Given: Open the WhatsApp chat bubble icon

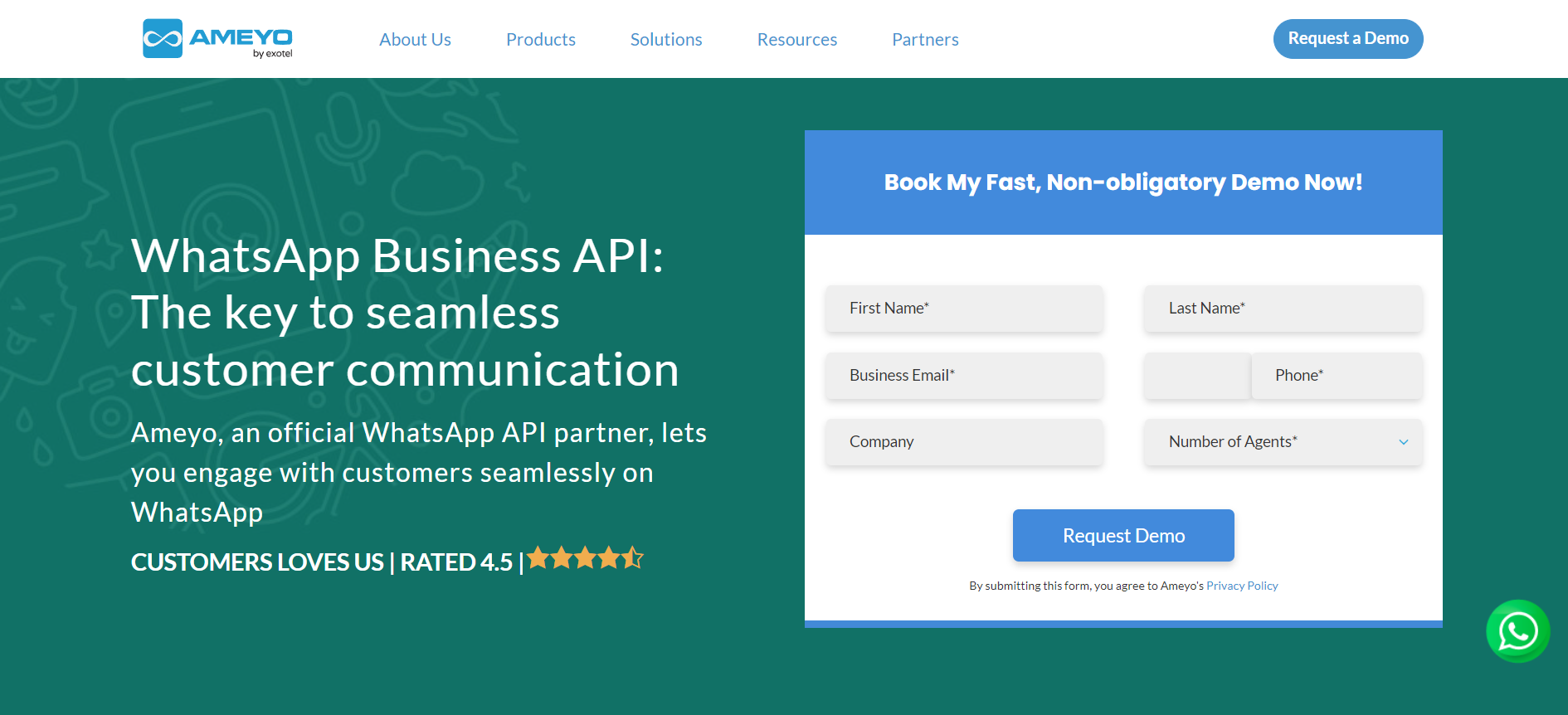Looking at the screenshot, I should click(1517, 631).
